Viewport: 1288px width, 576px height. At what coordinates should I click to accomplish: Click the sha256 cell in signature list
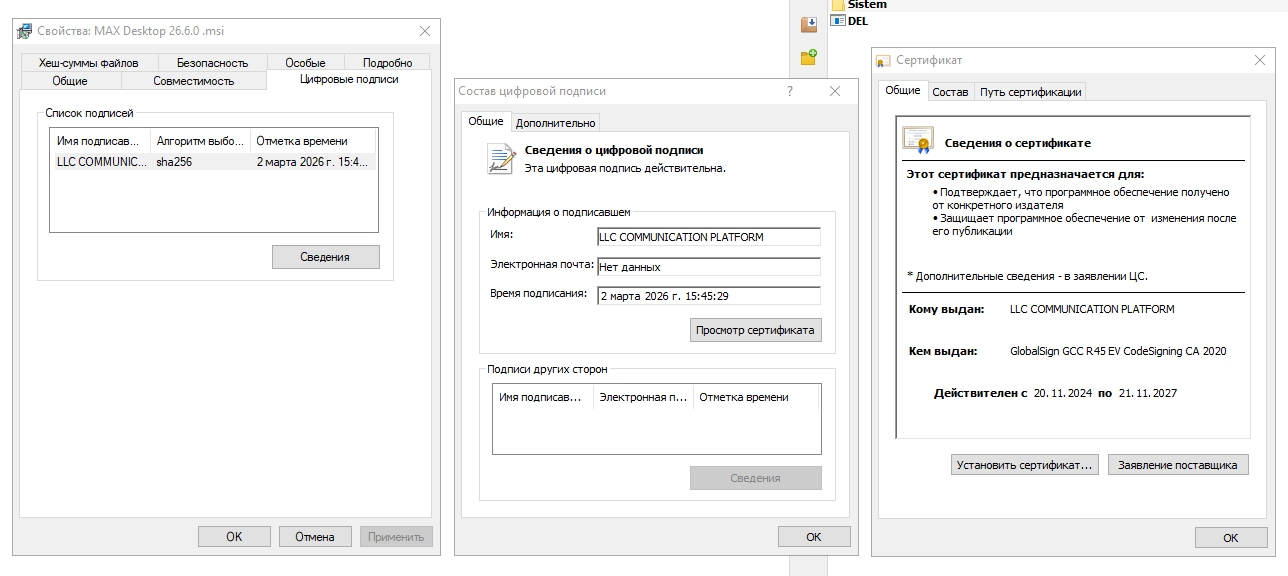coord(174,162)
